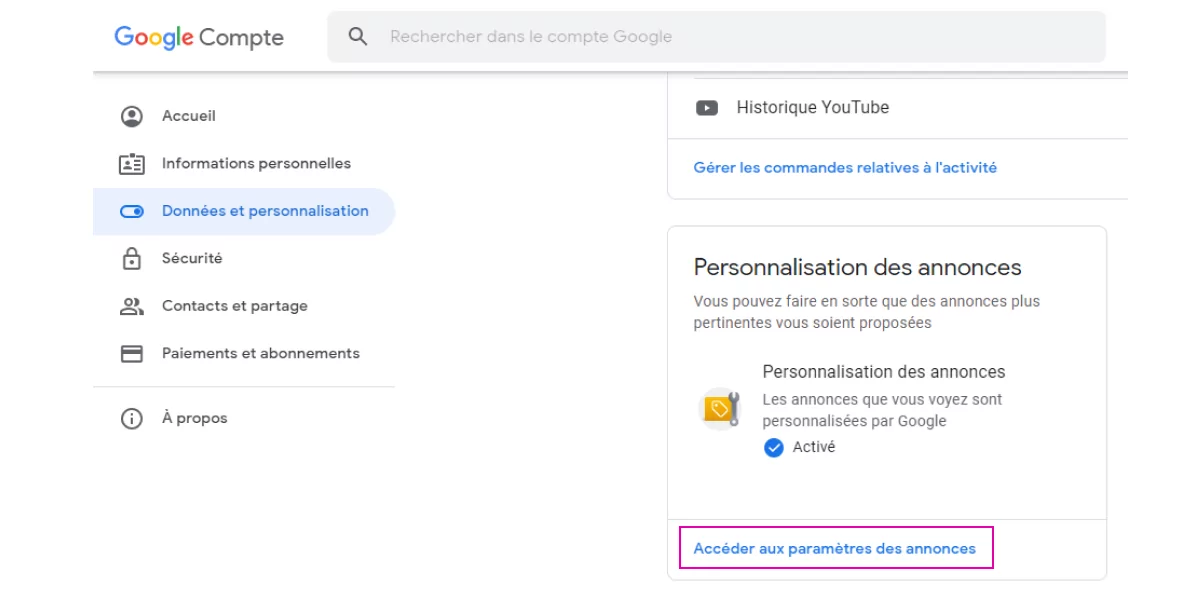
Task: Click the search magnifier icon
Action: coord(358,37)
